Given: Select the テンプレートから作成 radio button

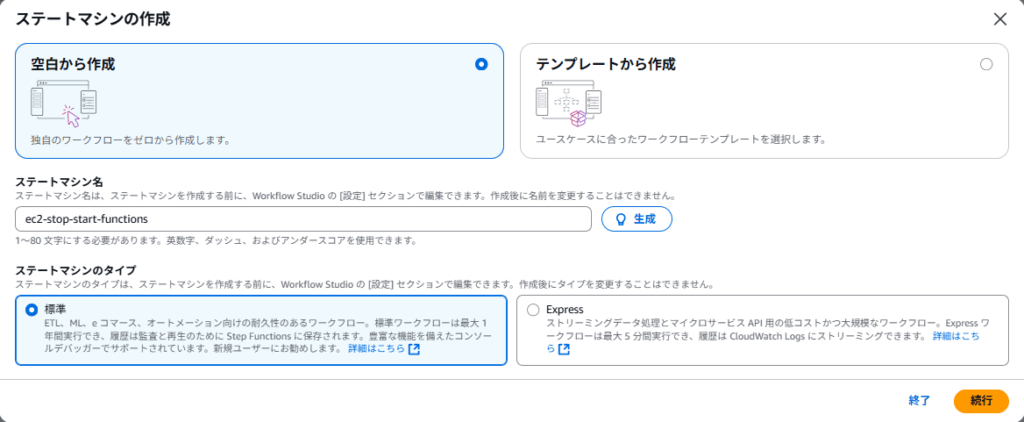Looking at the screenshot, I should 987,64.
